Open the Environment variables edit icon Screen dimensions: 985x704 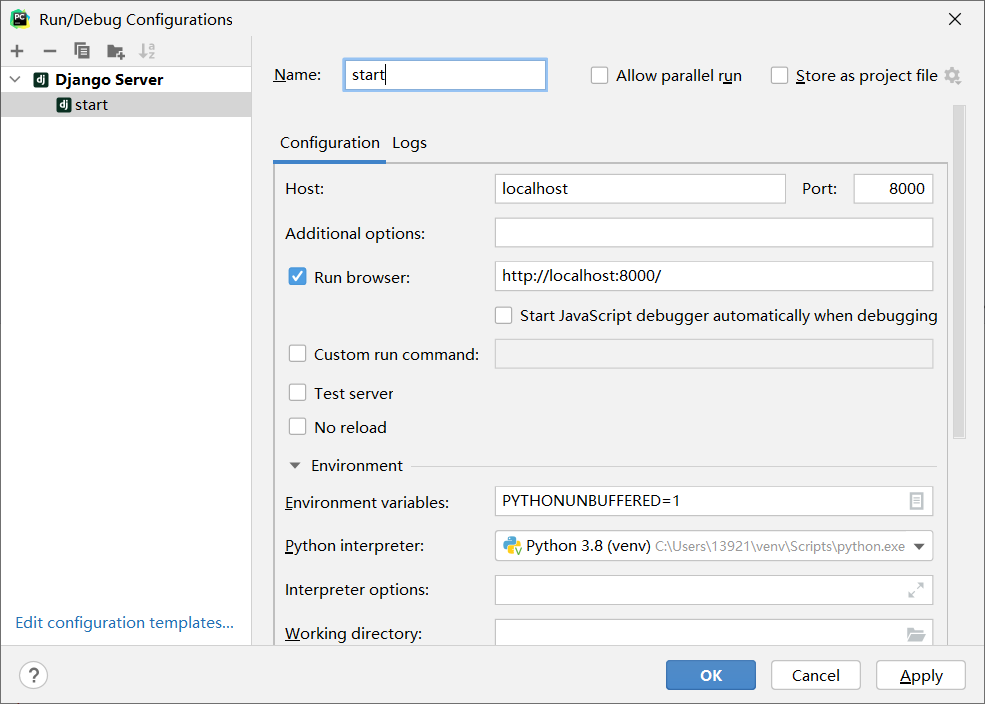(916, 501)
